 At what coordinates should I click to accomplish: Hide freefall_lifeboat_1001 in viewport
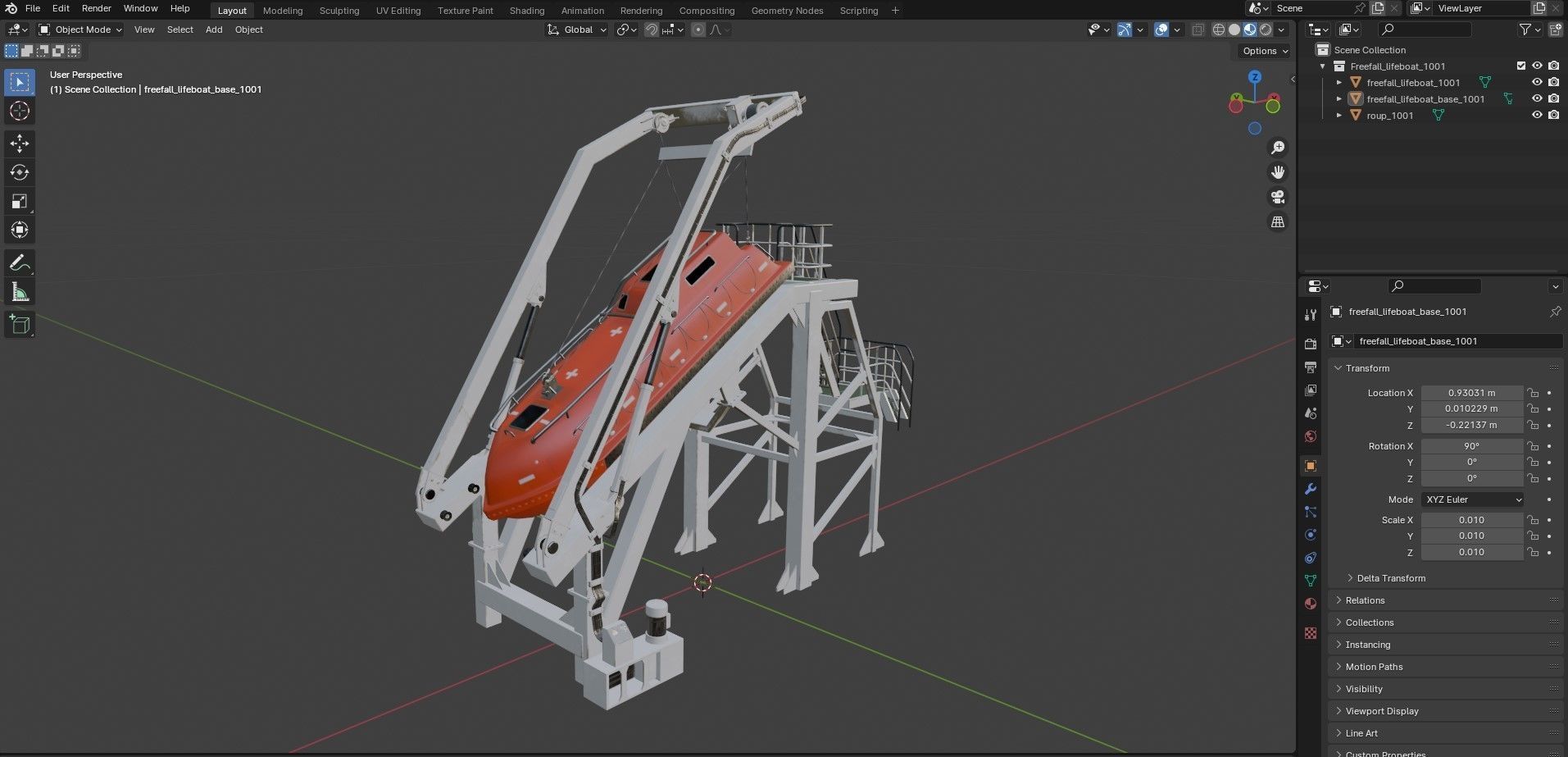[x=1537, y=82]
